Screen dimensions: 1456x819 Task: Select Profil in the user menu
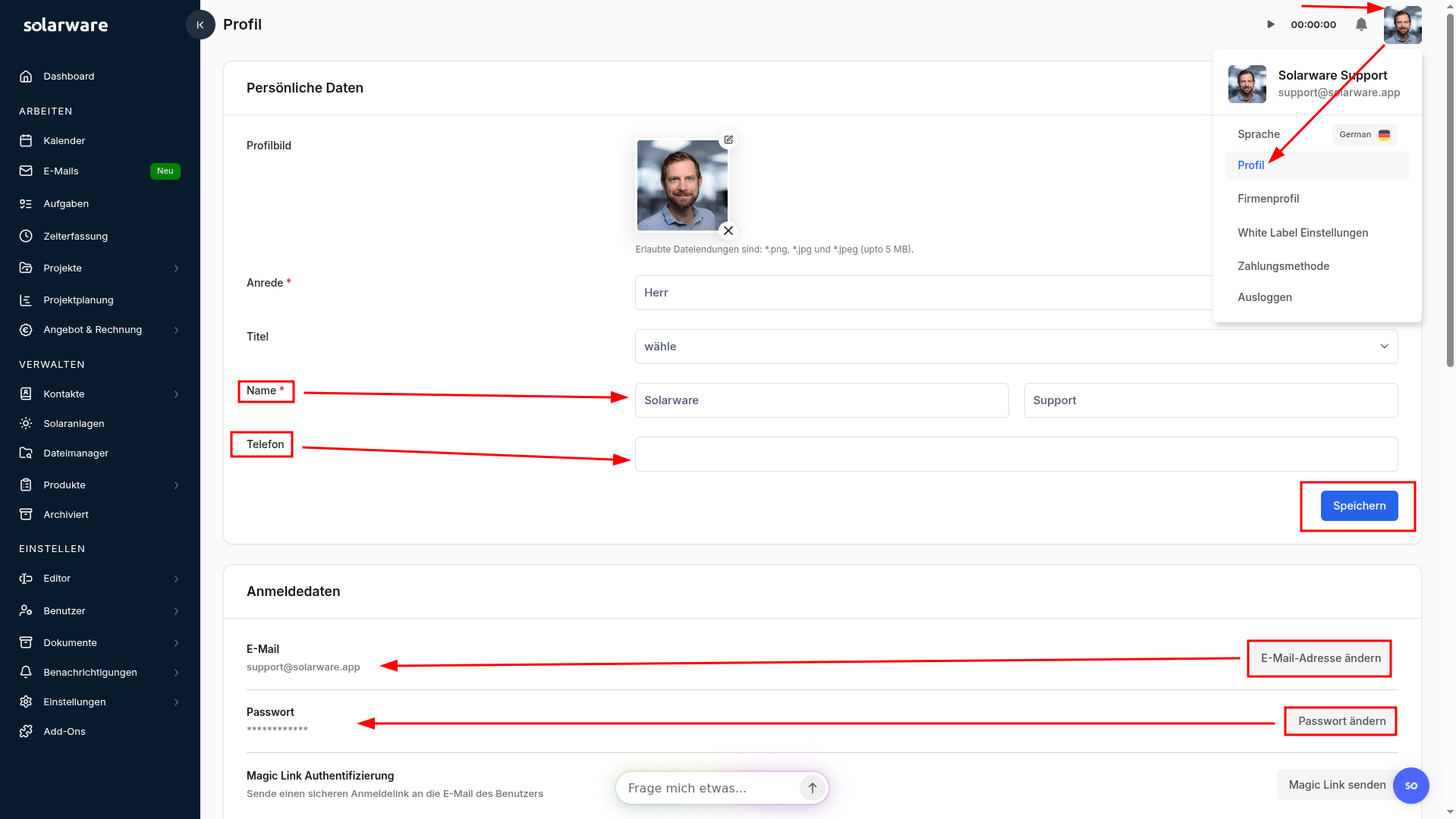click(1316, 166)
